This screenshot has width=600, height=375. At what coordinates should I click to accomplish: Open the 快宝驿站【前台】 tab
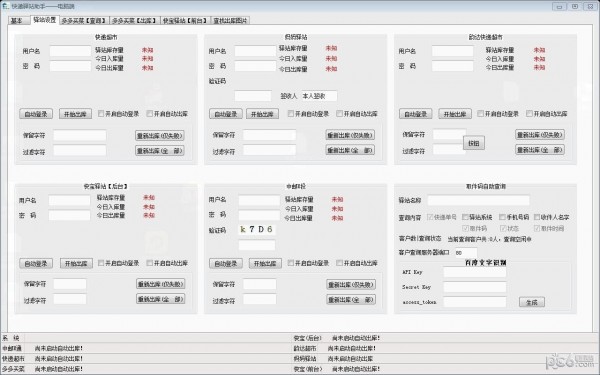pyautogui.click(x=185, y=21)
